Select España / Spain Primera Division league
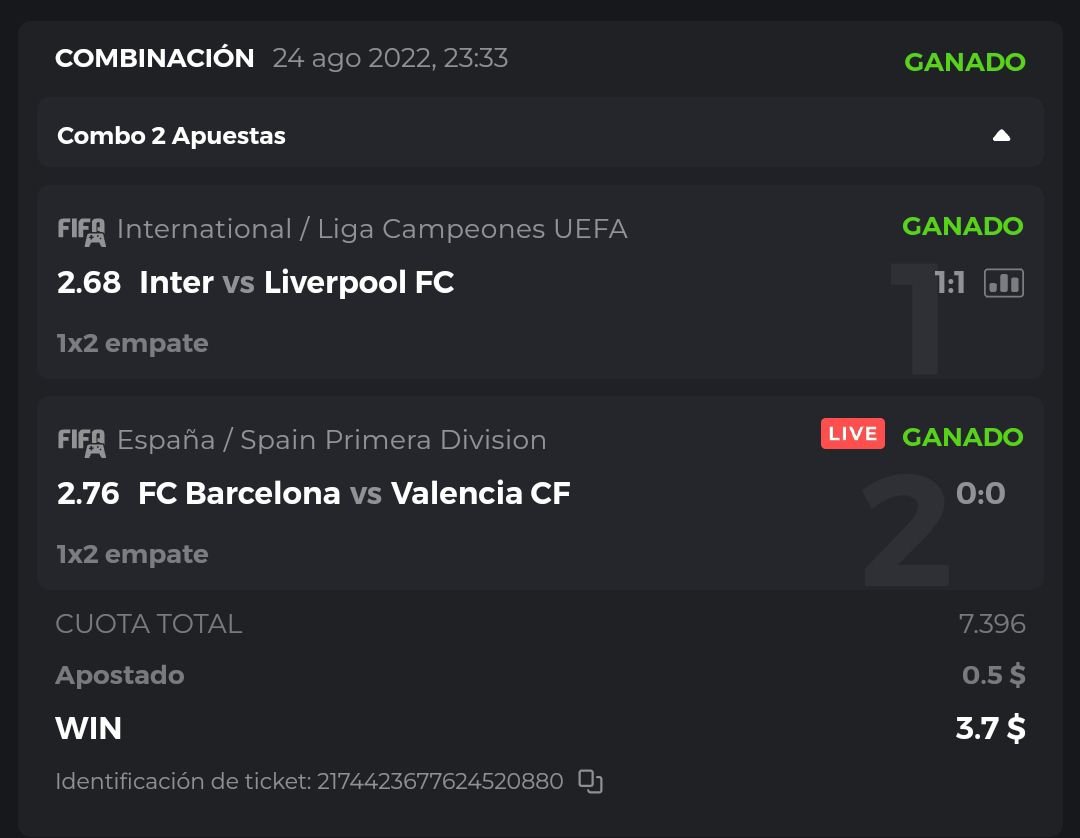Viewport: 1080px width, 838px height. (331, 440)
